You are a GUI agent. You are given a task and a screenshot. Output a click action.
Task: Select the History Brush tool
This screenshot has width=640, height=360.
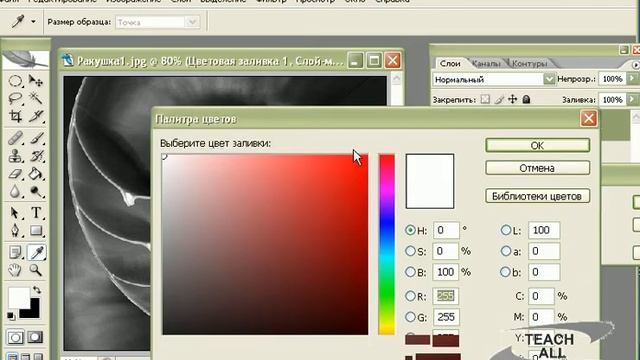click(x=36, y=156)
